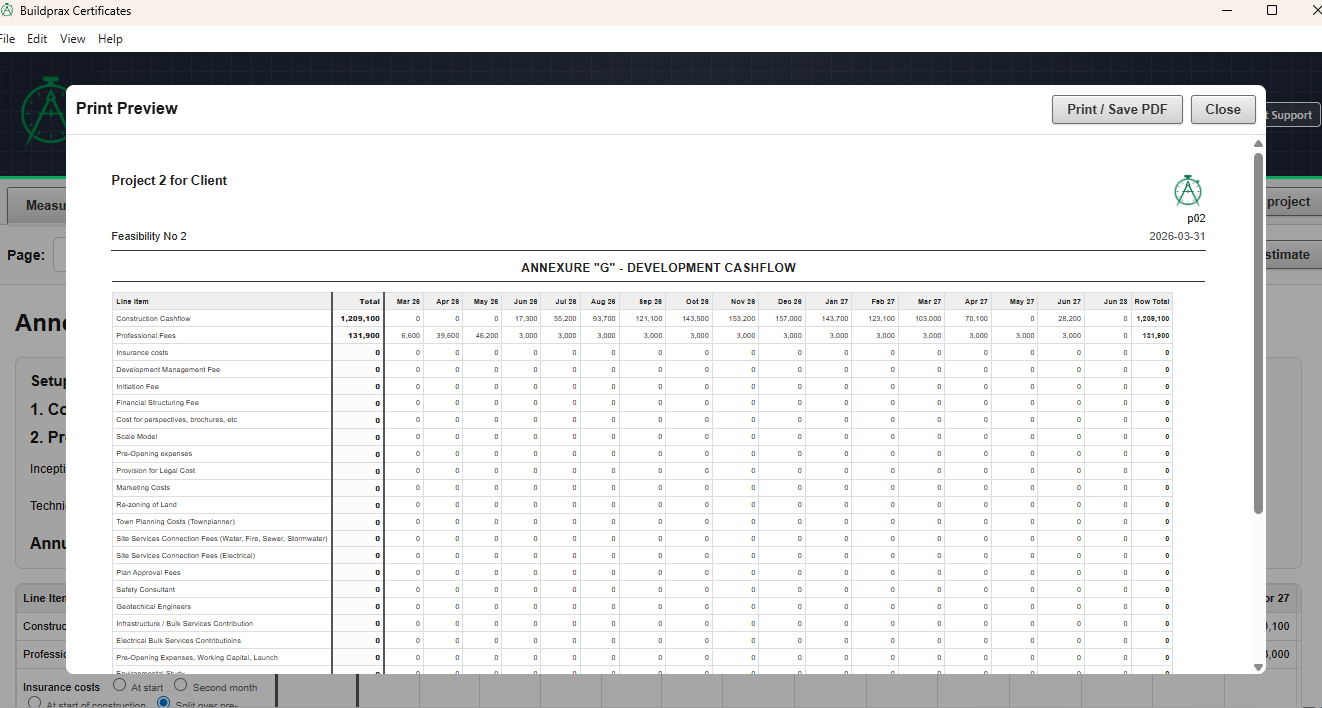
Task: Click the Print / Save PDF button
Action: tap(1117, 110)
